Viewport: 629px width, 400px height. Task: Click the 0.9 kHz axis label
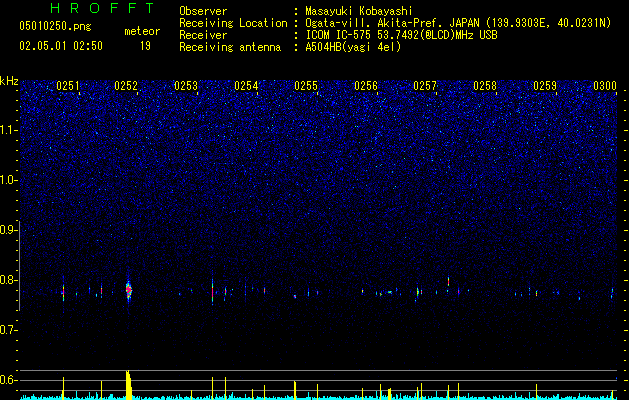pyautogui.click(x=8, y=230)
